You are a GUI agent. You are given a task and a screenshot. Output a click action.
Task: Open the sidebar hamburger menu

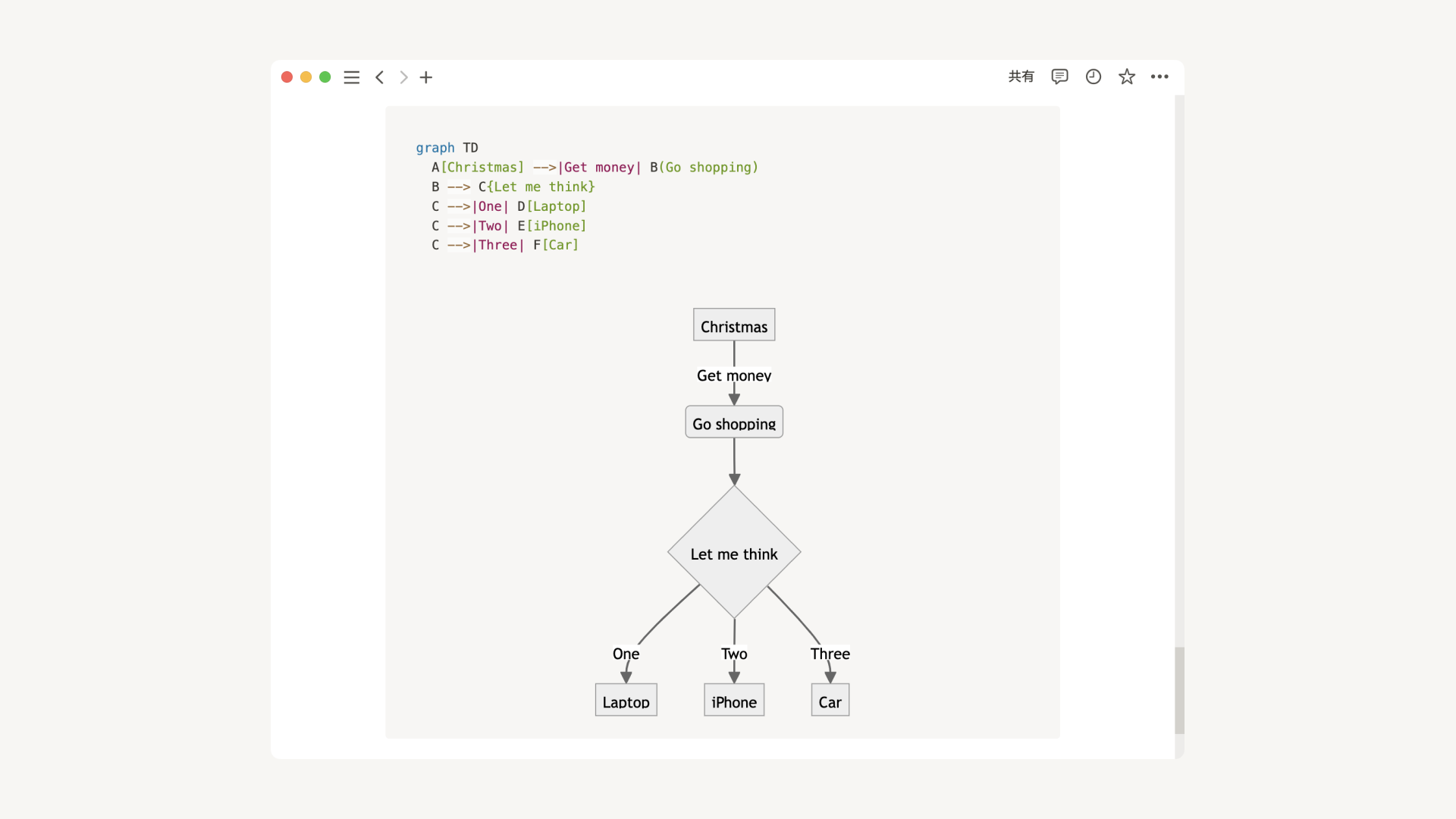[x=351, y=77]
